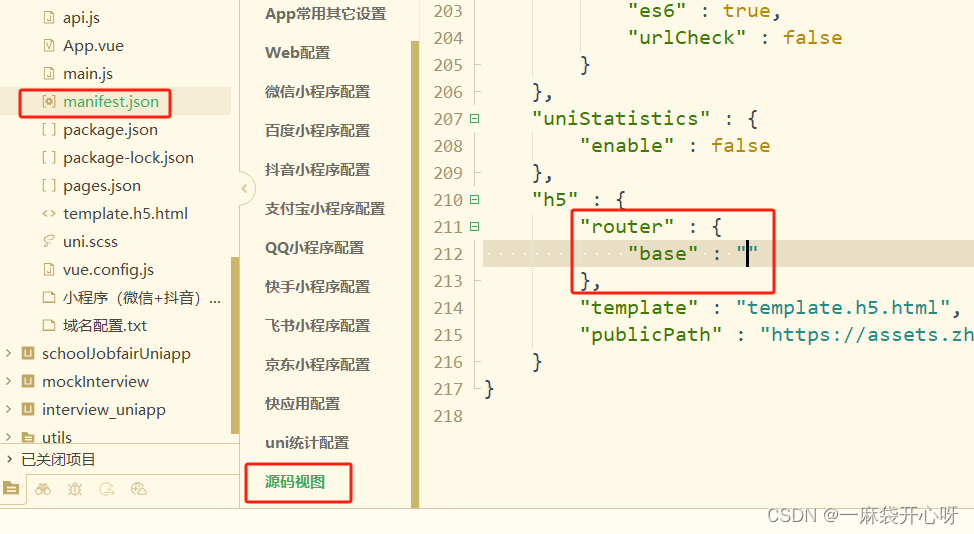Click the package-lock.json bracket icon
This screenshot has width=974, height=534.
tap(48, 157)
